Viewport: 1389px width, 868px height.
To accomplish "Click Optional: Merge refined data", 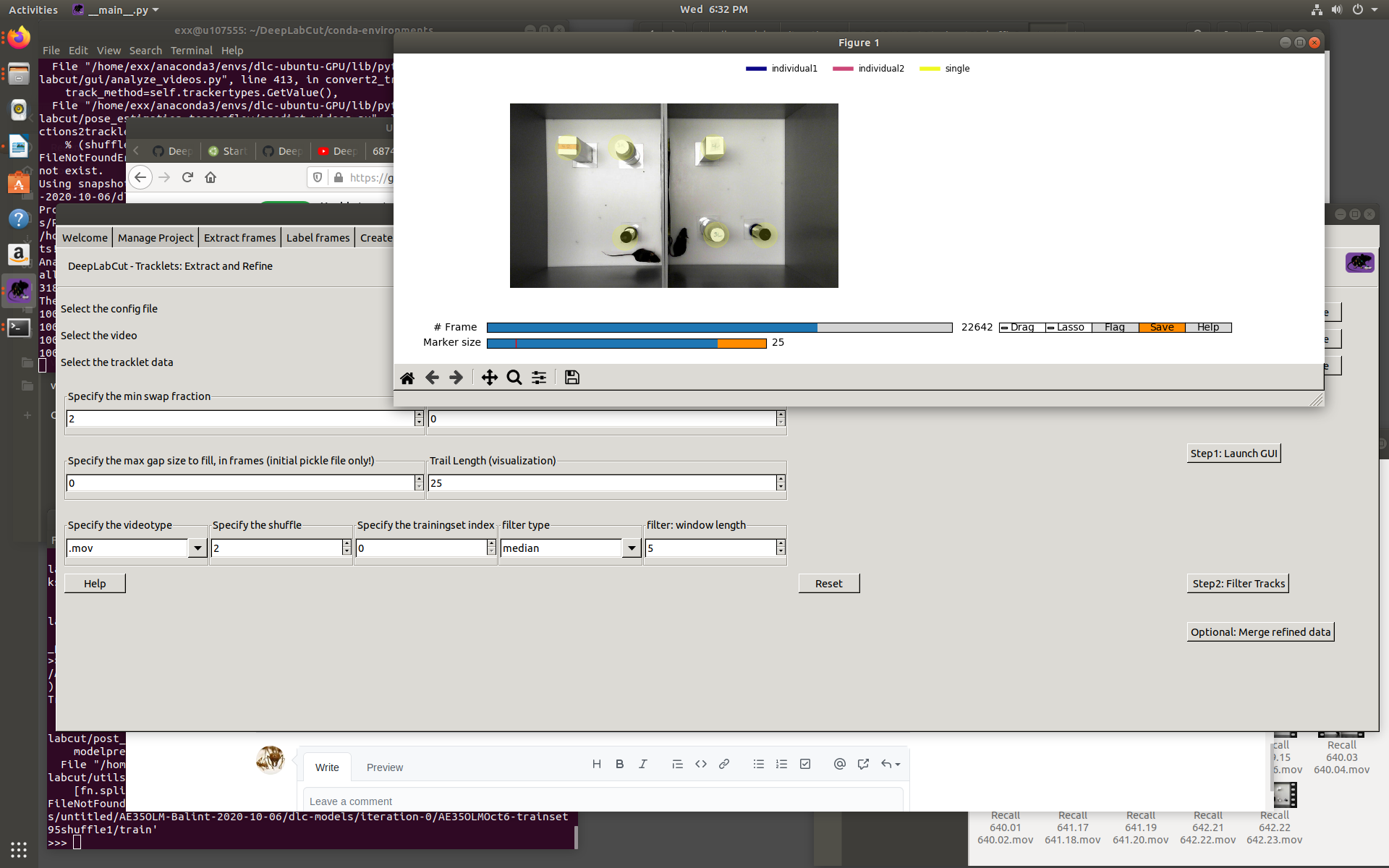I will click(1260, 631).
